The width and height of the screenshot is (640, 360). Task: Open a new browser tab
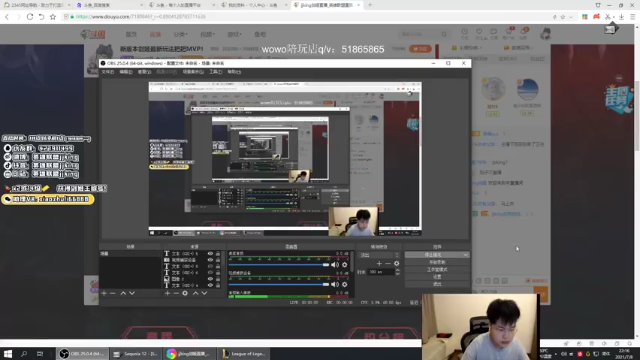(370, 5)
